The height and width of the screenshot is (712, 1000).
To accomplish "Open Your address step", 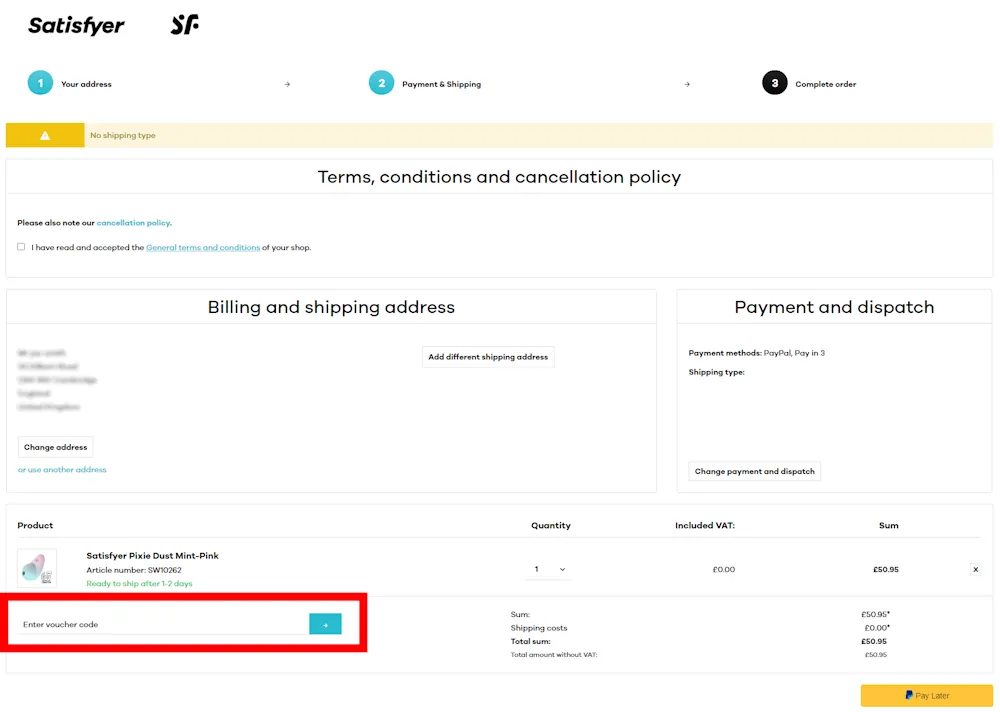I will (x=86, y=84).
